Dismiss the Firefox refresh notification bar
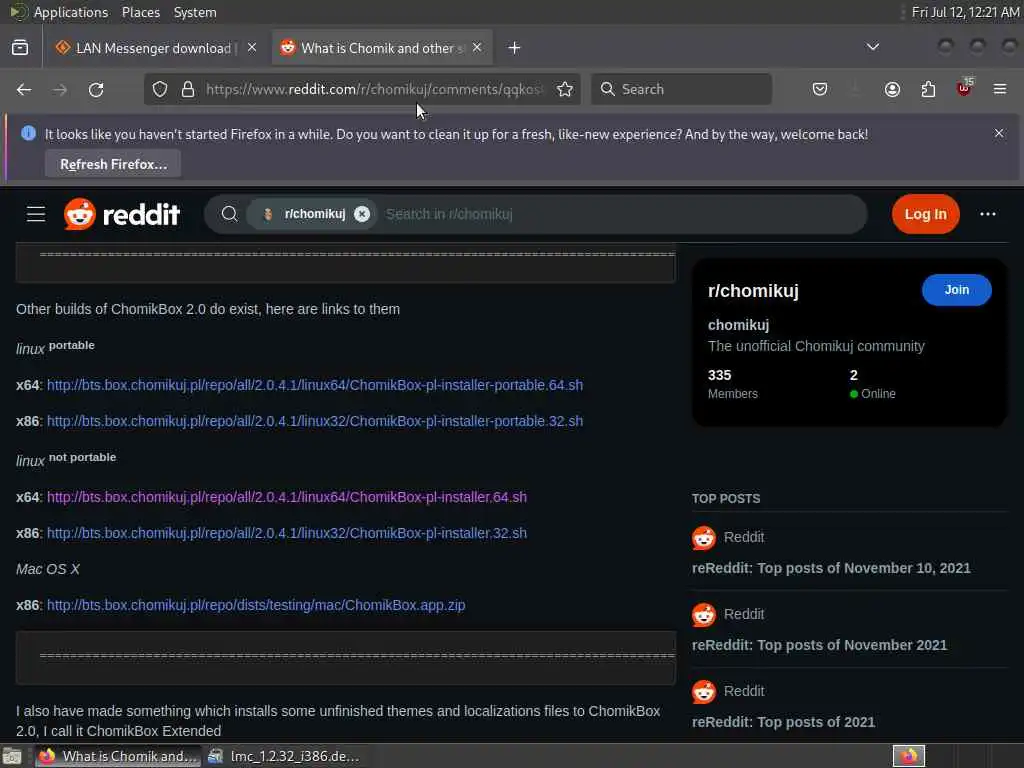This screenshot has height=768, width=1024. (x=999, y=133)
